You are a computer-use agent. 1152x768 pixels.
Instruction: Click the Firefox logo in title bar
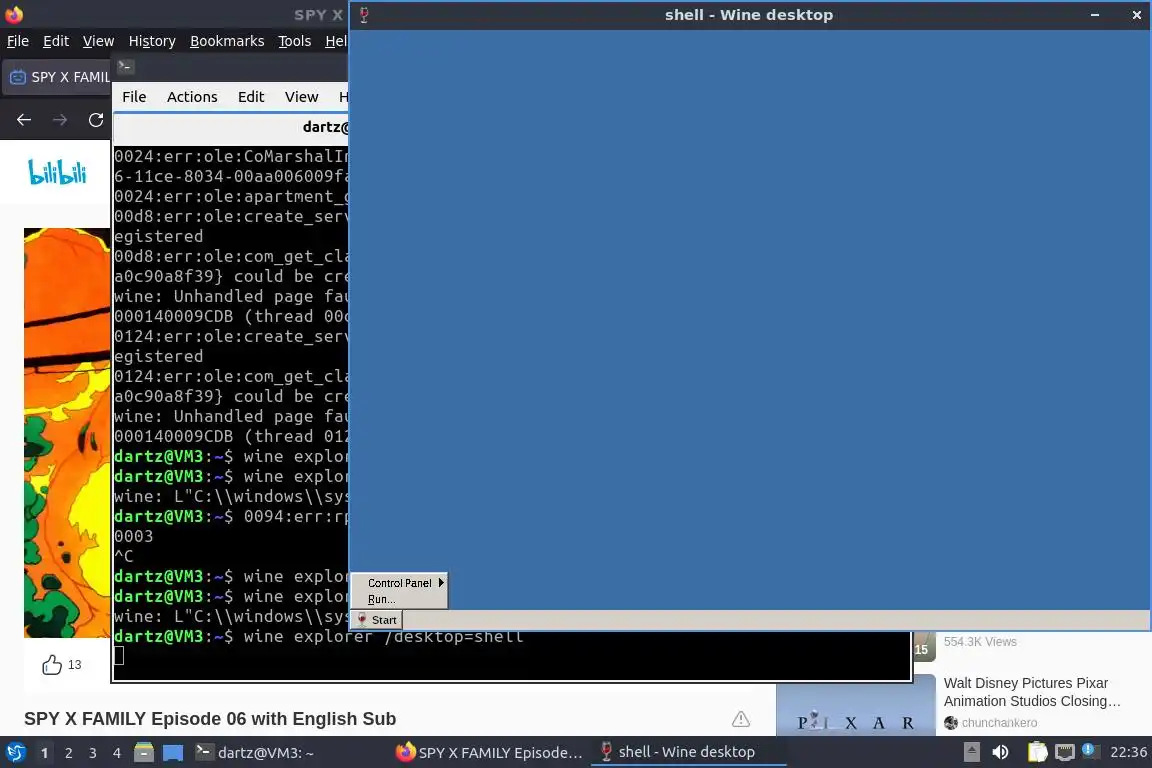click(x=13, y=14)
